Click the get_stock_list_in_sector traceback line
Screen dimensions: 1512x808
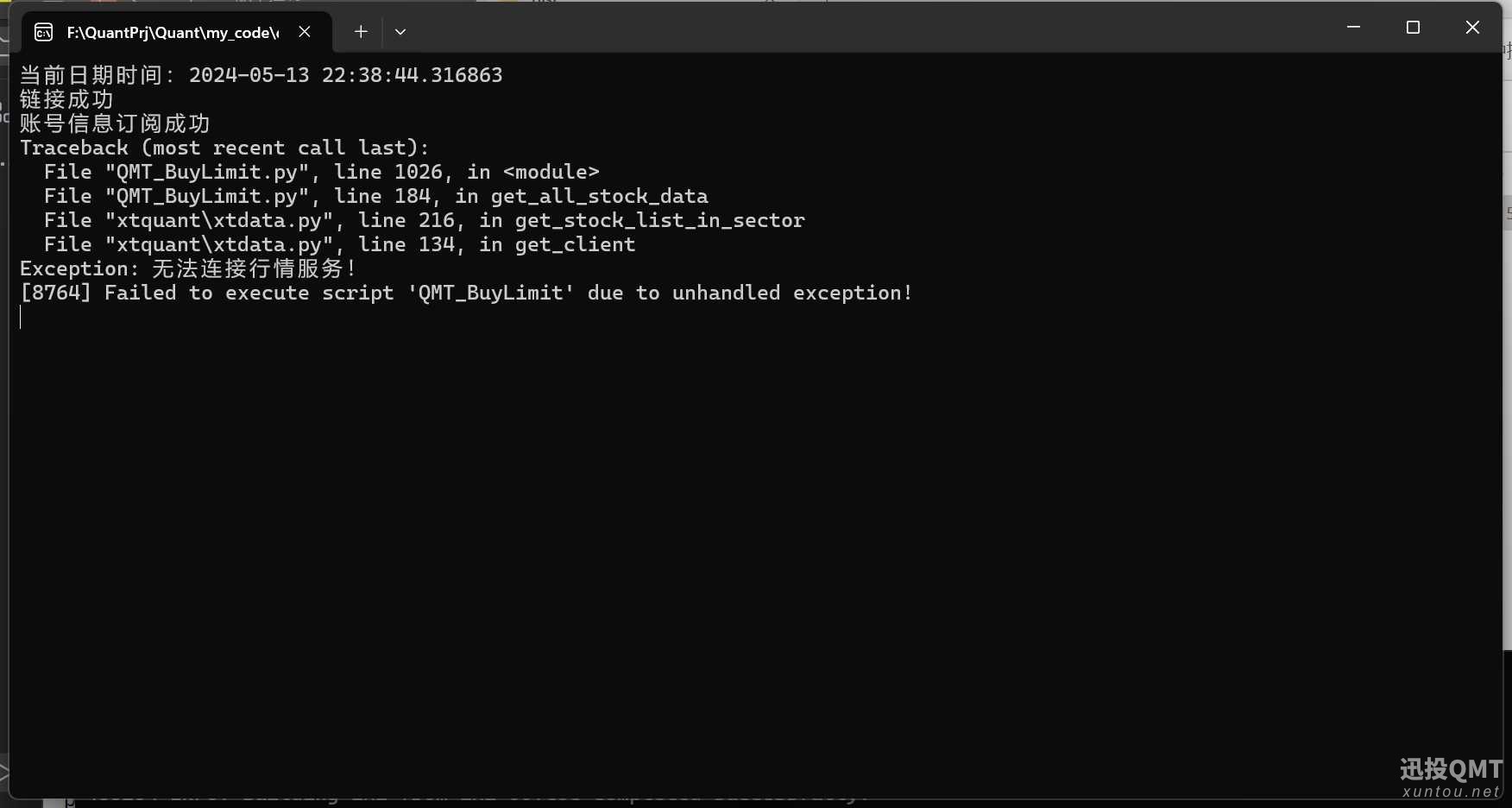click(425, 220)
